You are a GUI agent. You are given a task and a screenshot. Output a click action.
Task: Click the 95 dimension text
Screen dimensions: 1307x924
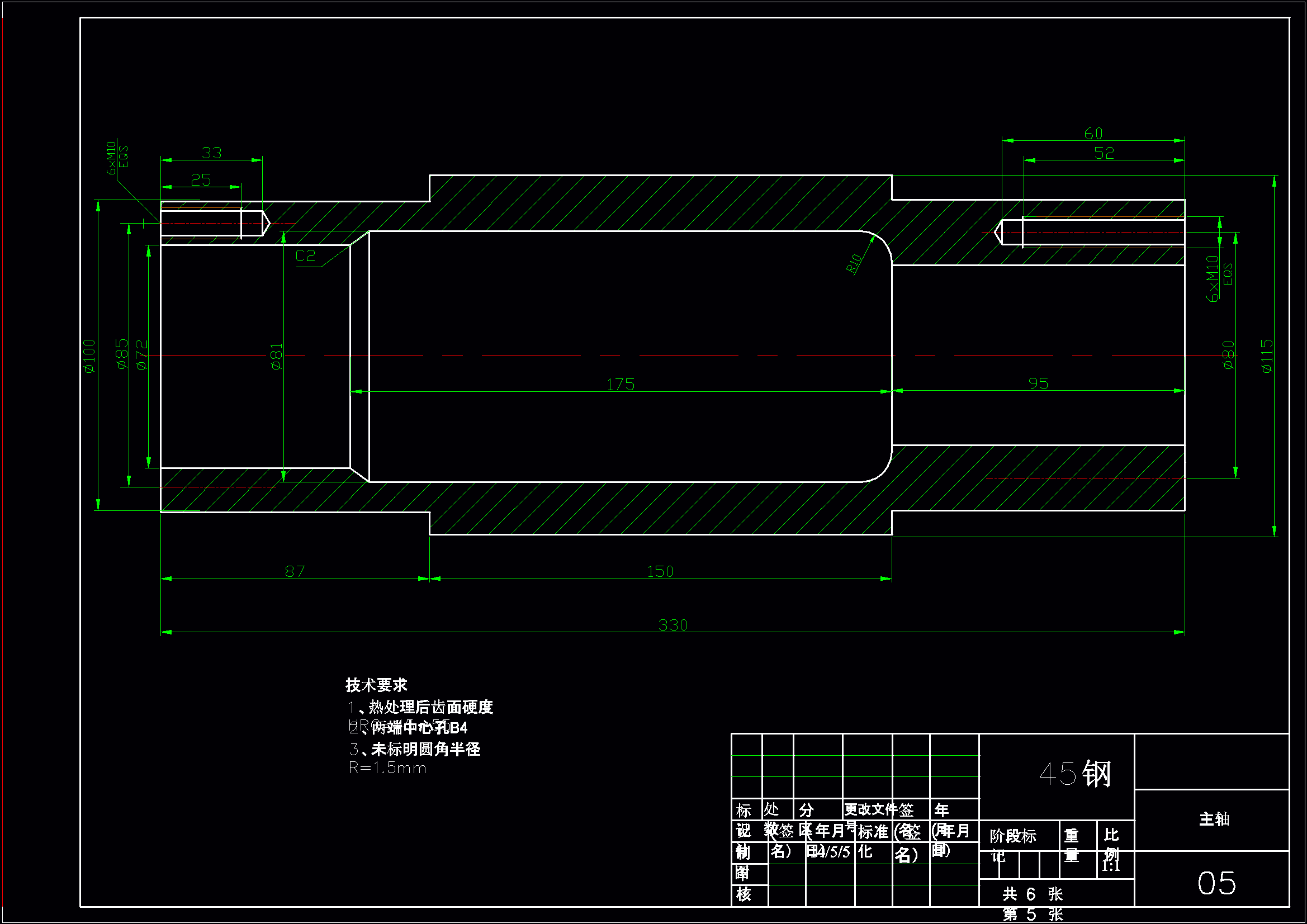pyautogui.click(x=1038, y=383)
